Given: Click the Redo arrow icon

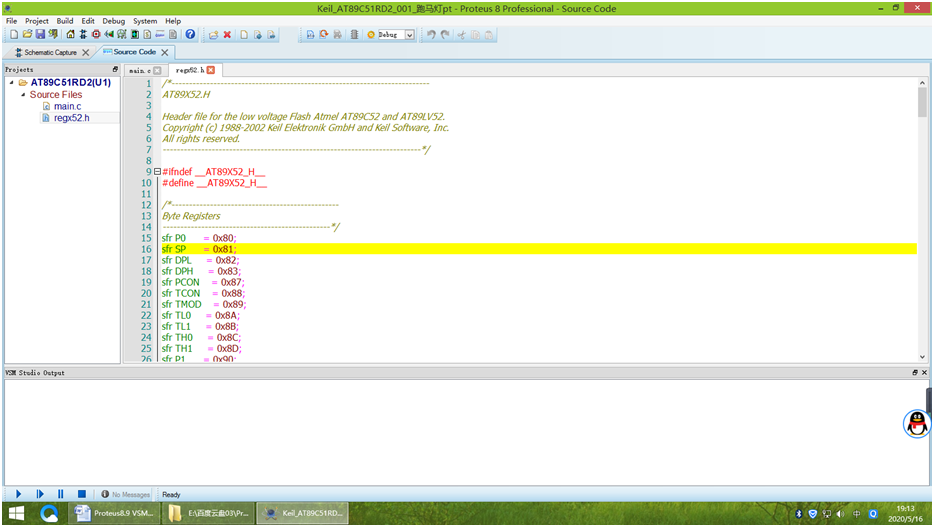Looking at the screenshot, I should tap(445, 35).
